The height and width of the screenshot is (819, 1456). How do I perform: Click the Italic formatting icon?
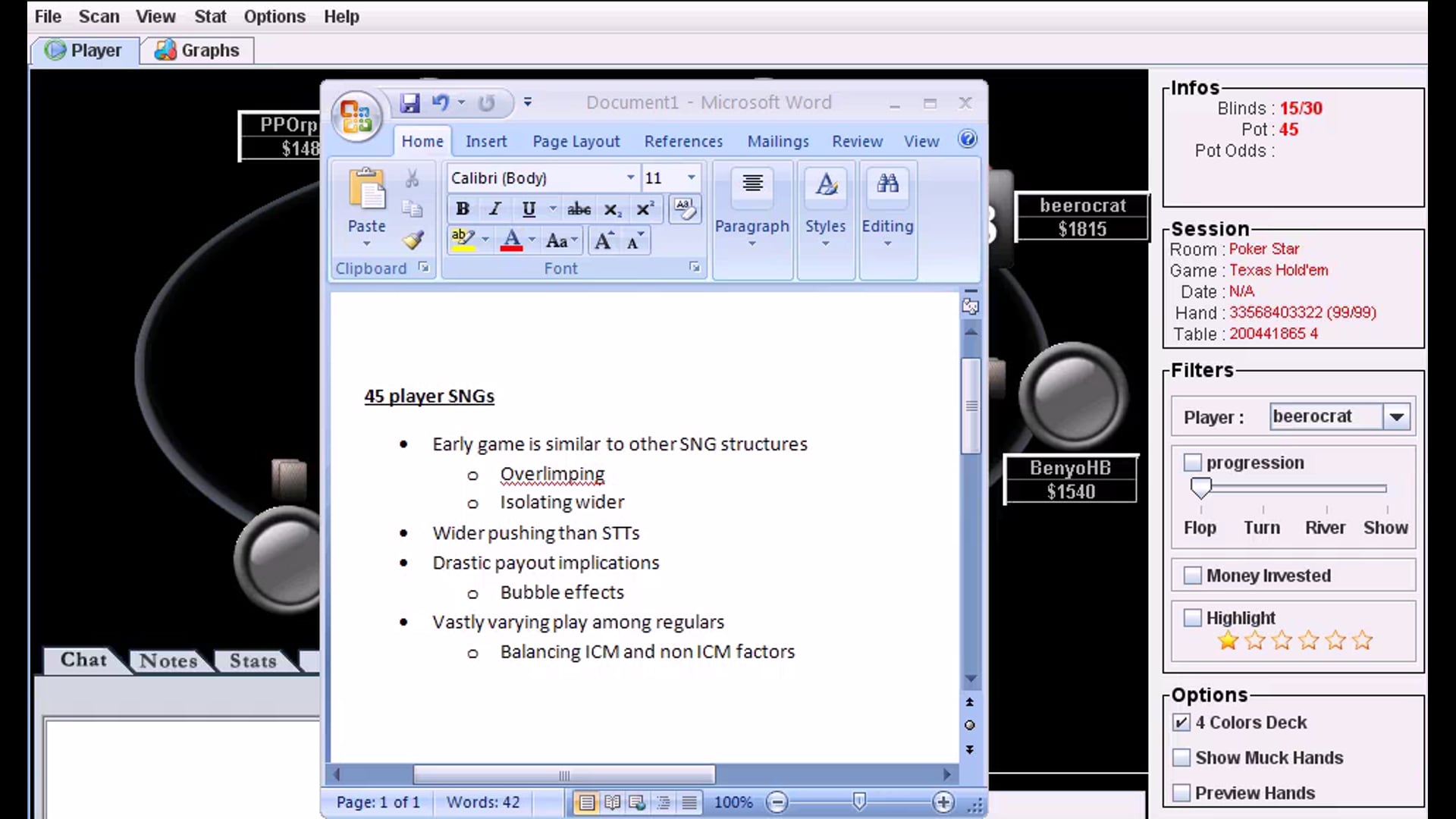(495, 209)
